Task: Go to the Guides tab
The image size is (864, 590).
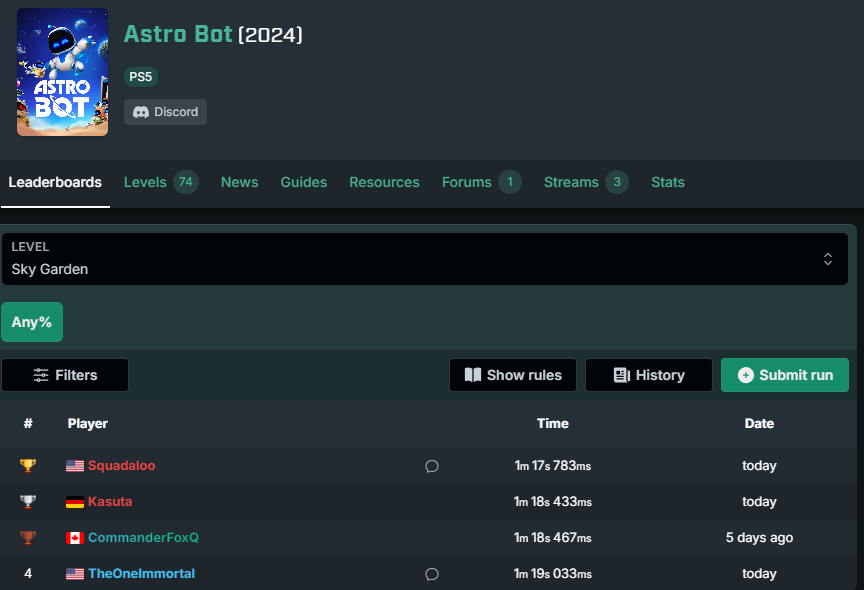Action: click(x=304, y=182)
